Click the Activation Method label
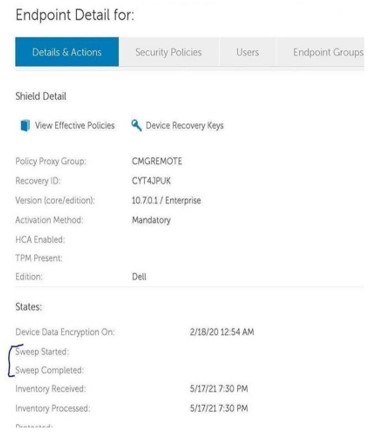 point(49,220)
